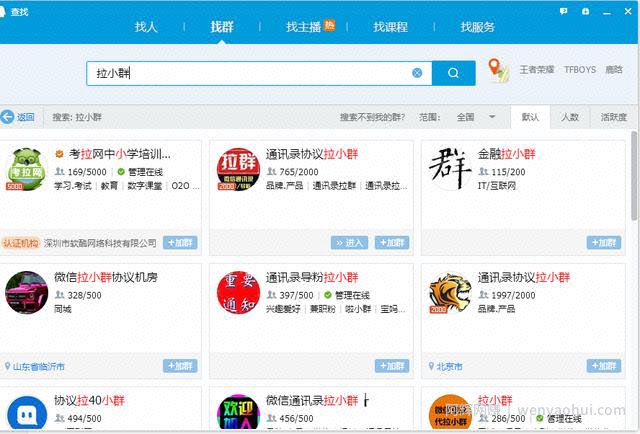Open the 通讯录导粉拉小群 group title
640x434 pixels.
pyautogui.click(x=312, y=278)
